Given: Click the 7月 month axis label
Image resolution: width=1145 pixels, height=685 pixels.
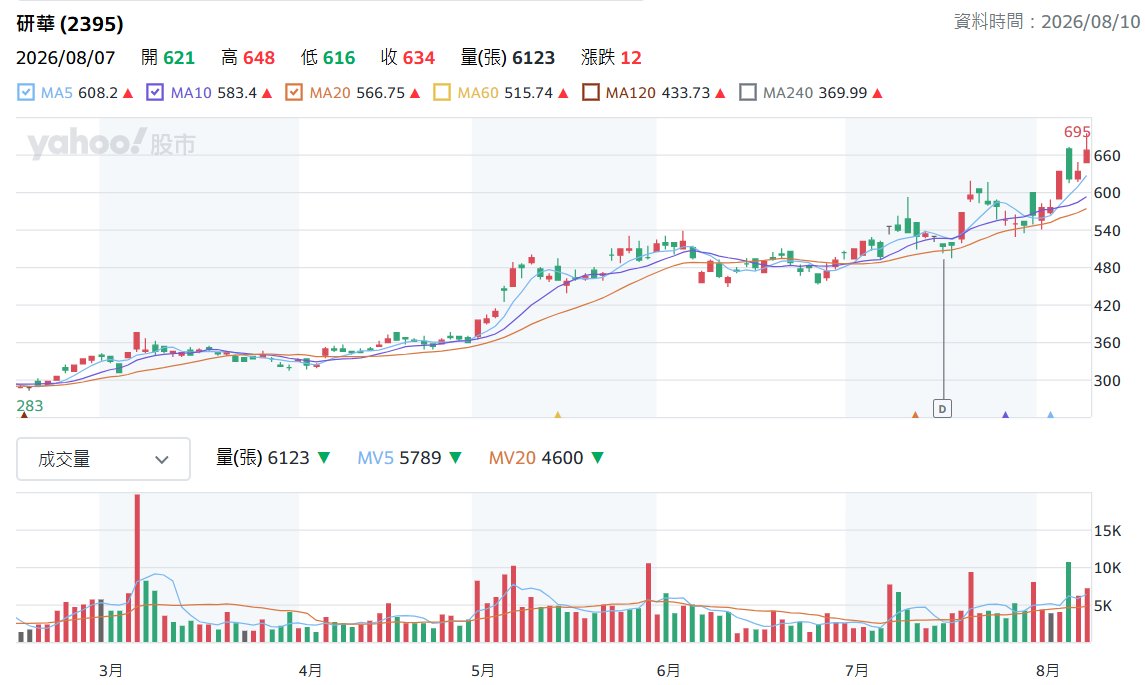Looking at the screenshot, I should [x=857, y=670].
